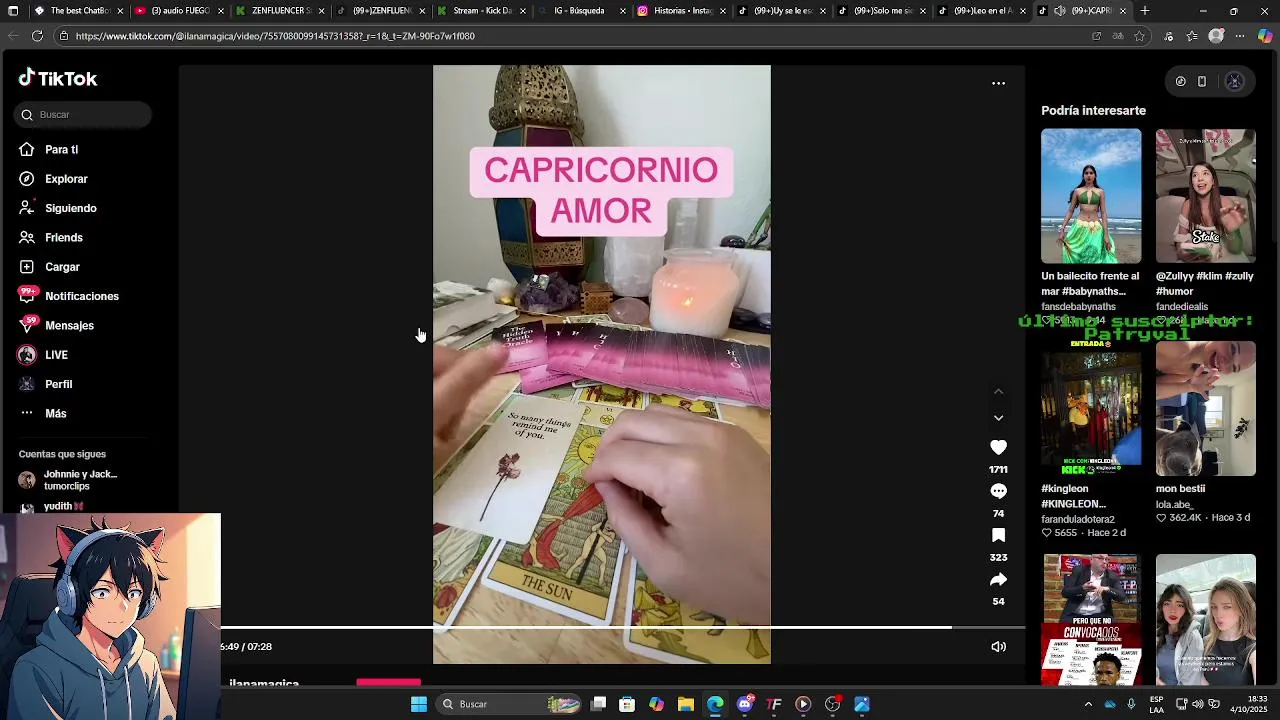1280x720 pixels.
Task: Go to the previous video arrow
Action: pos(998,392)
